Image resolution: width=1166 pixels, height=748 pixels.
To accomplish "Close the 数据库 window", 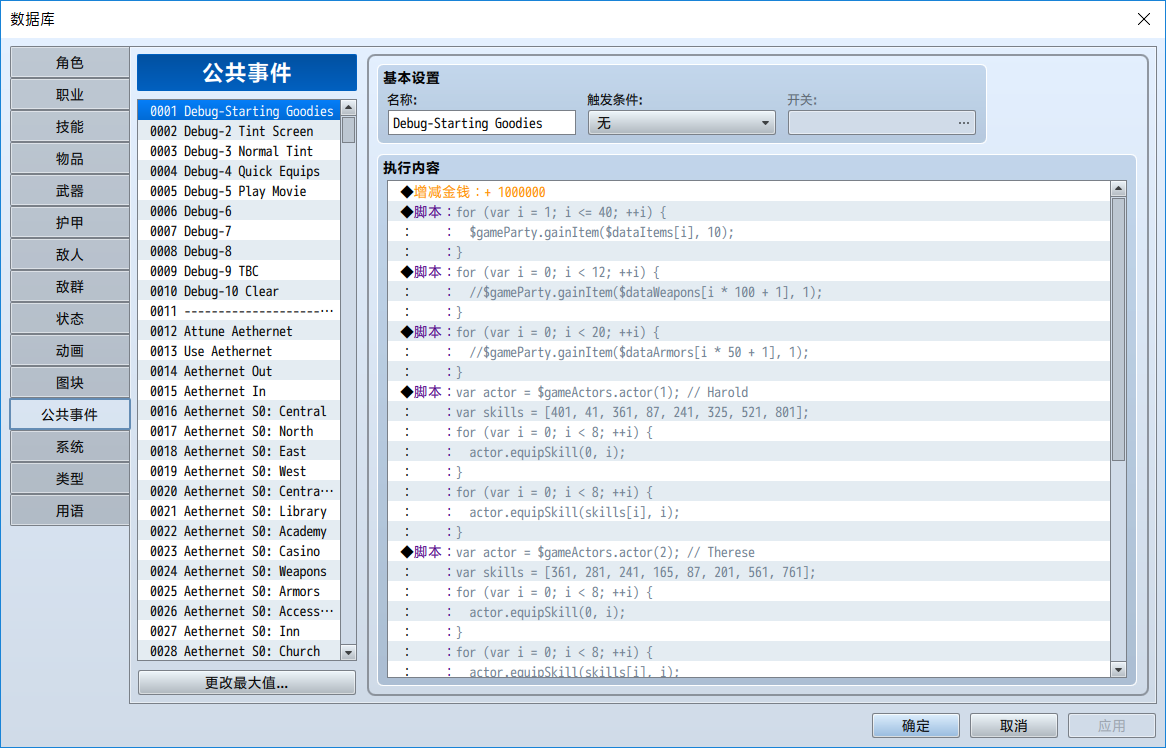I will point(1144,19).
